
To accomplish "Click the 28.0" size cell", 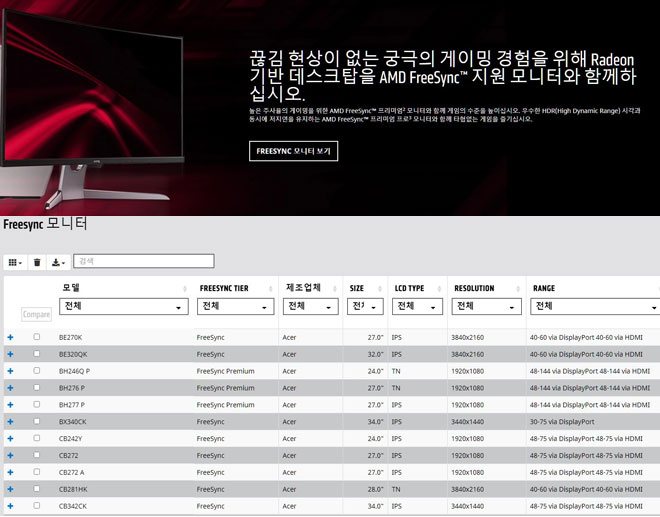I will (375, 490).
